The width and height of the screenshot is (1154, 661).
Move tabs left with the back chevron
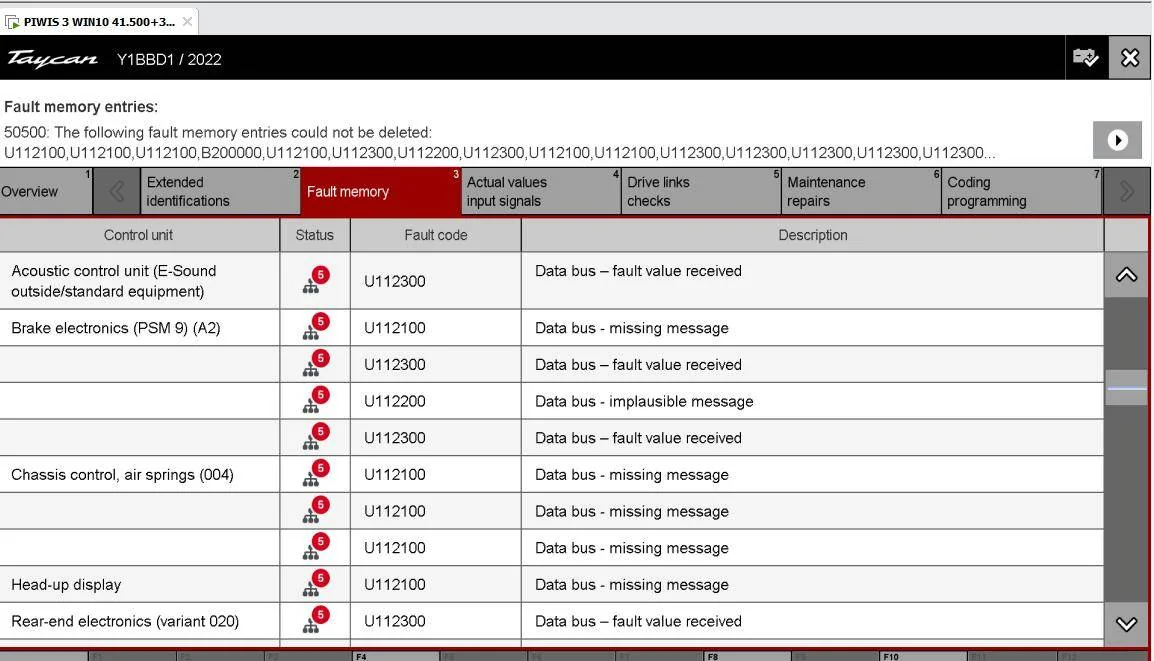pyautogui.click(x=116, y=191)
